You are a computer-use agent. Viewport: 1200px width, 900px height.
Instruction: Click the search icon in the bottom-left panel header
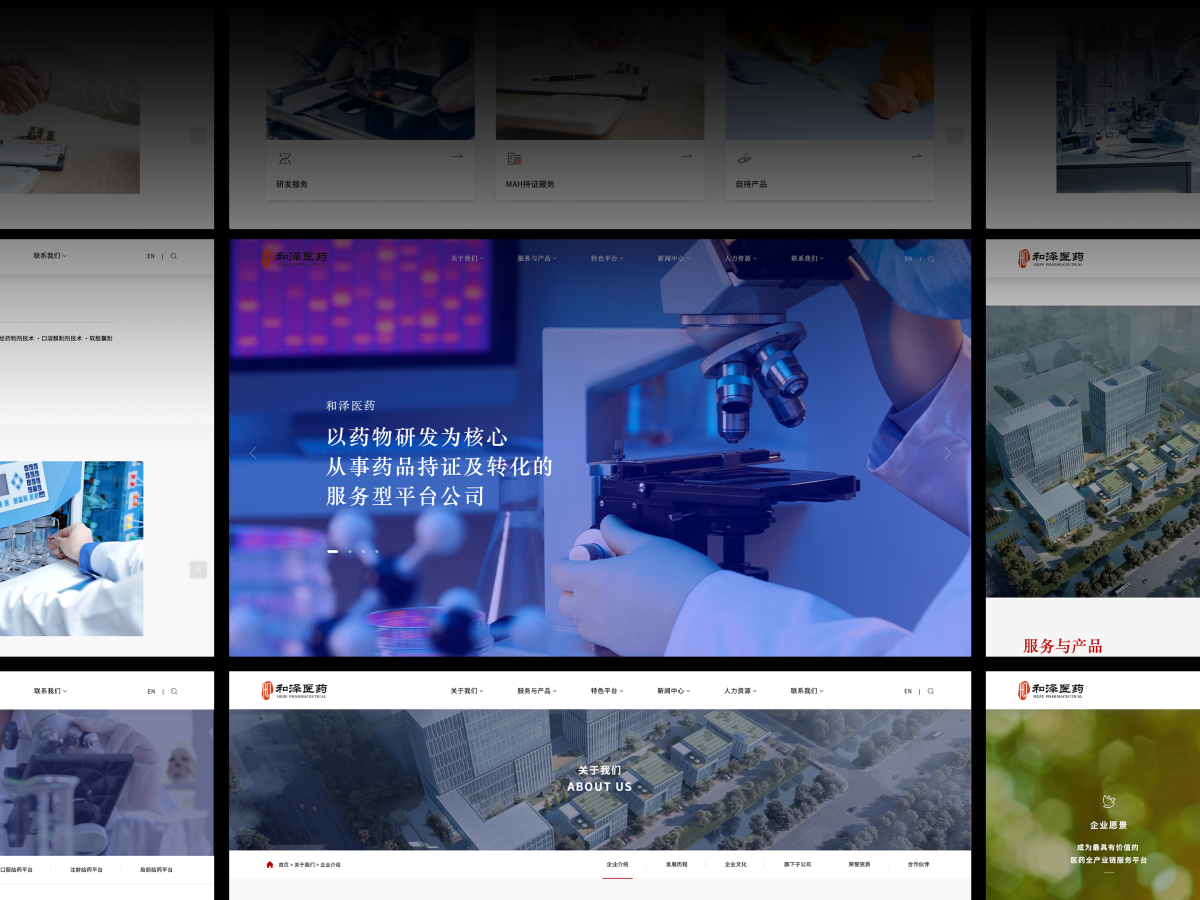(174, 691)
